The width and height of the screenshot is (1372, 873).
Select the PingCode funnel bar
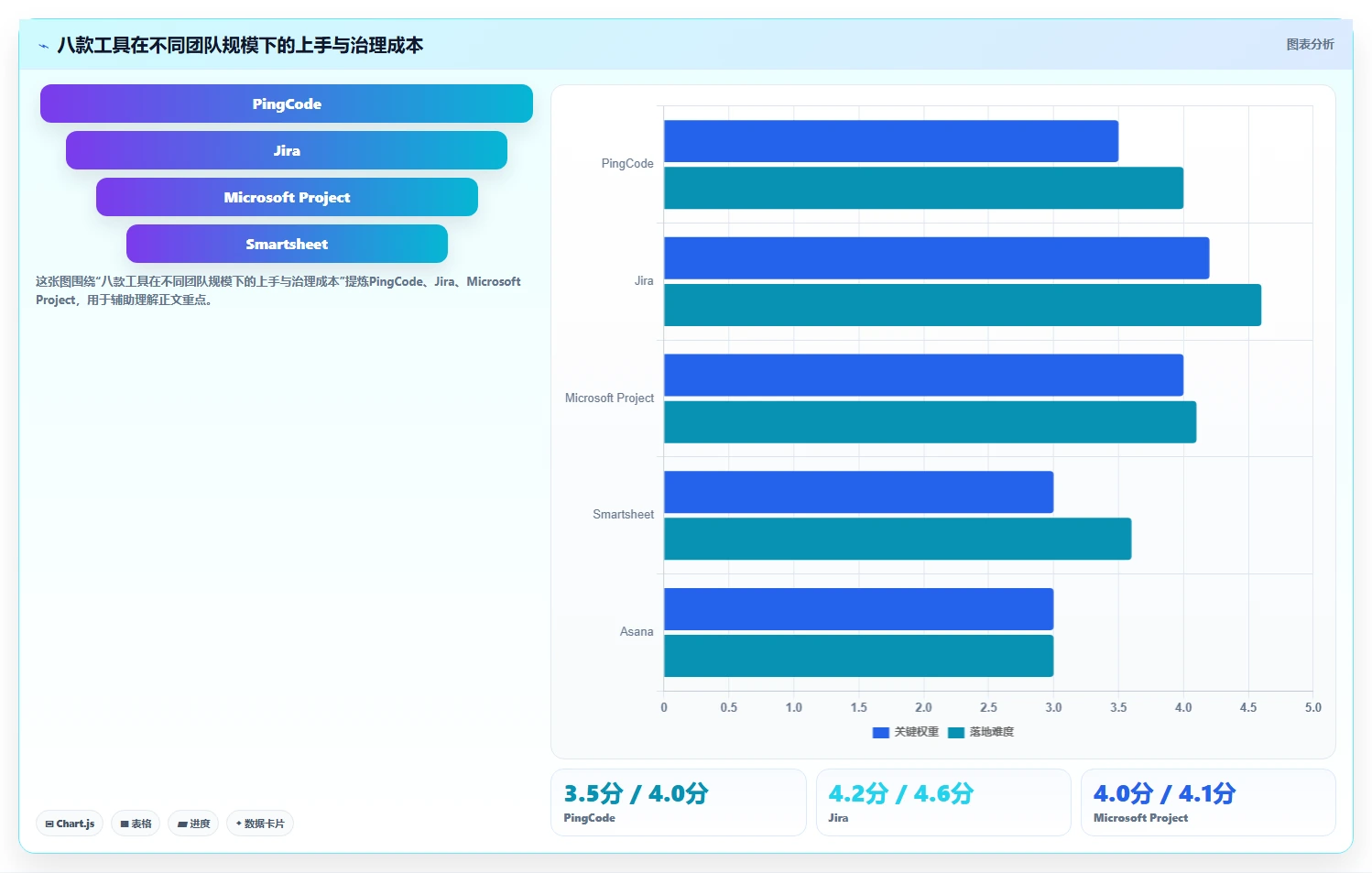click(287, 104)
